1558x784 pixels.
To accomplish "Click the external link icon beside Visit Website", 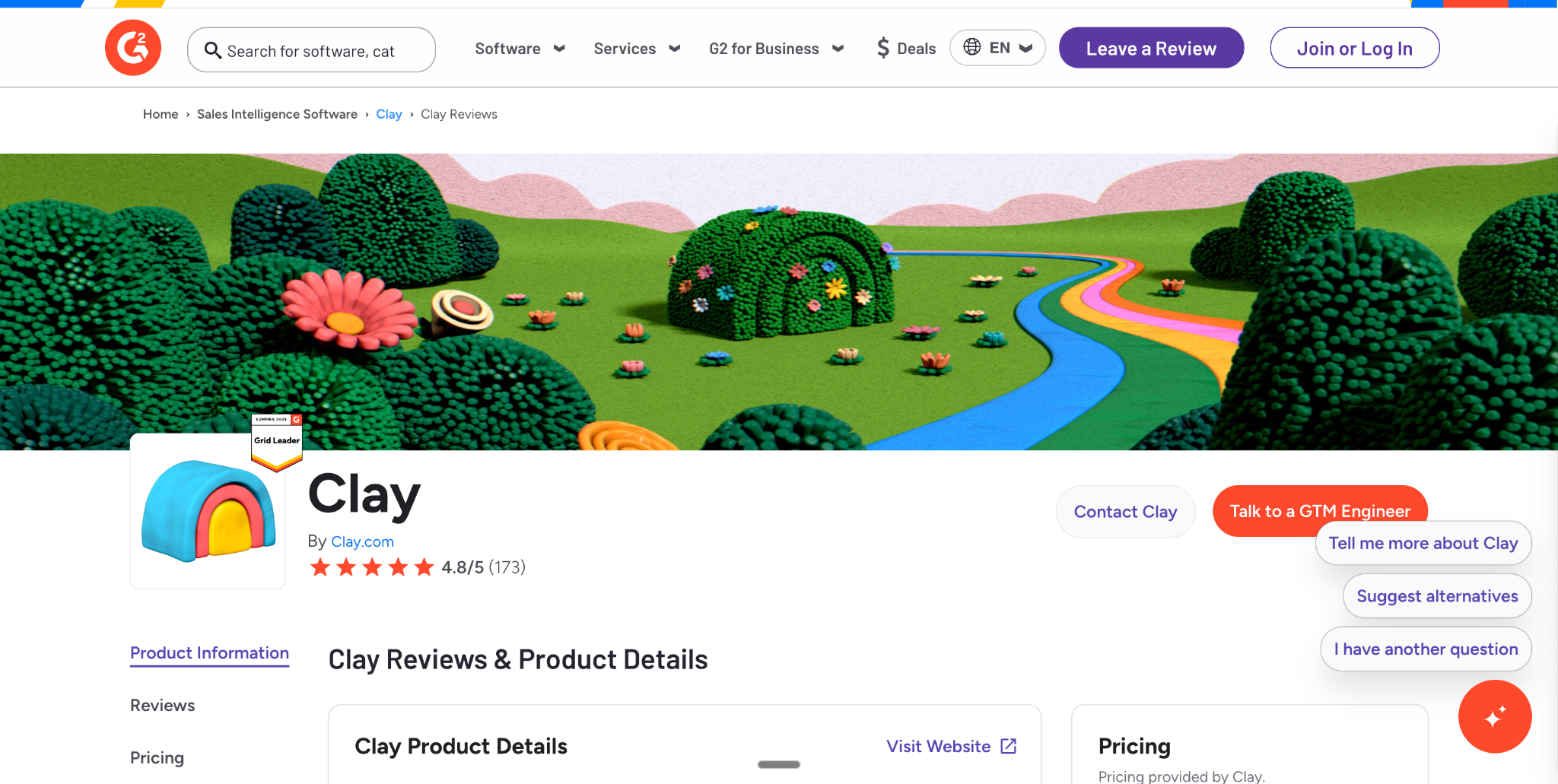I will tap(1009, 746).
